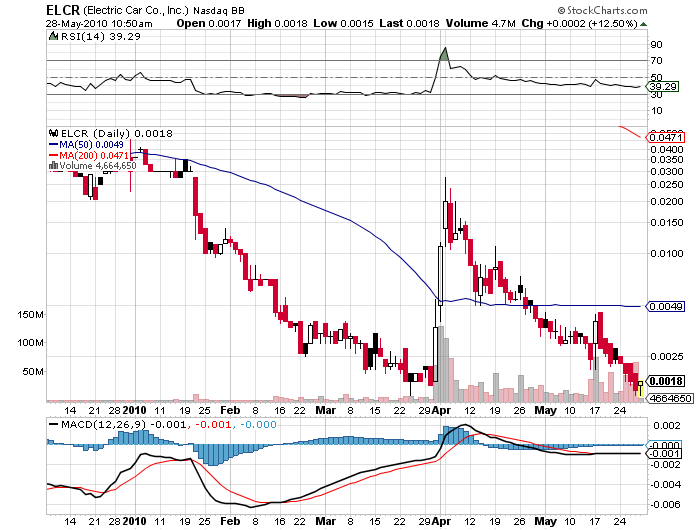
Task: Click the Apr label on the price chart axis
Action: click(442, 410)
